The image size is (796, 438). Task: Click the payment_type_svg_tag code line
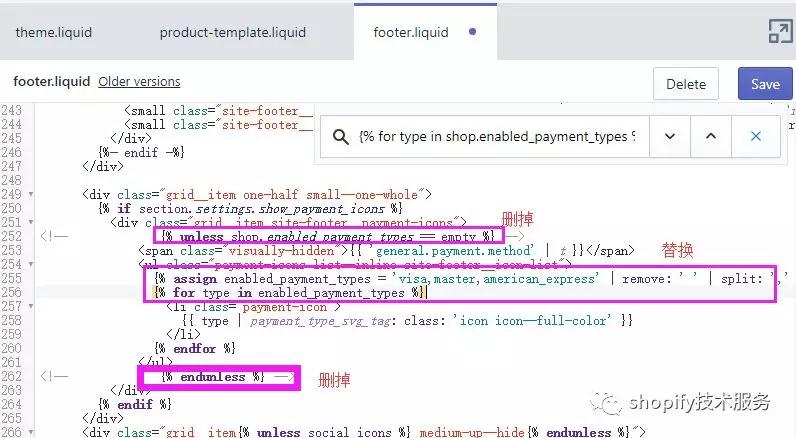click(x=407, y=321)
